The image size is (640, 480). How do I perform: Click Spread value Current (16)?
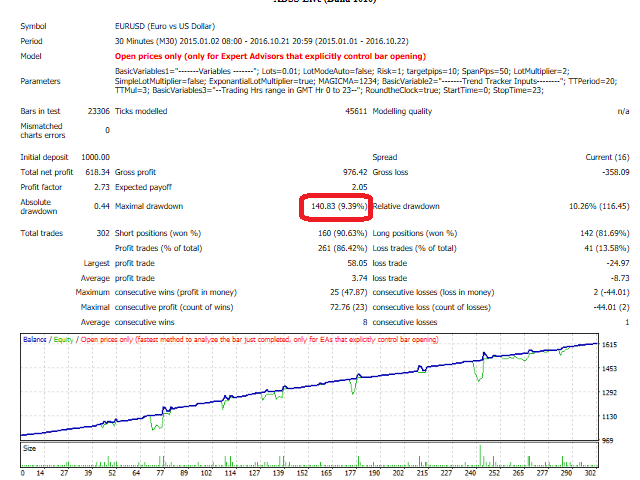tap(607, 157)
